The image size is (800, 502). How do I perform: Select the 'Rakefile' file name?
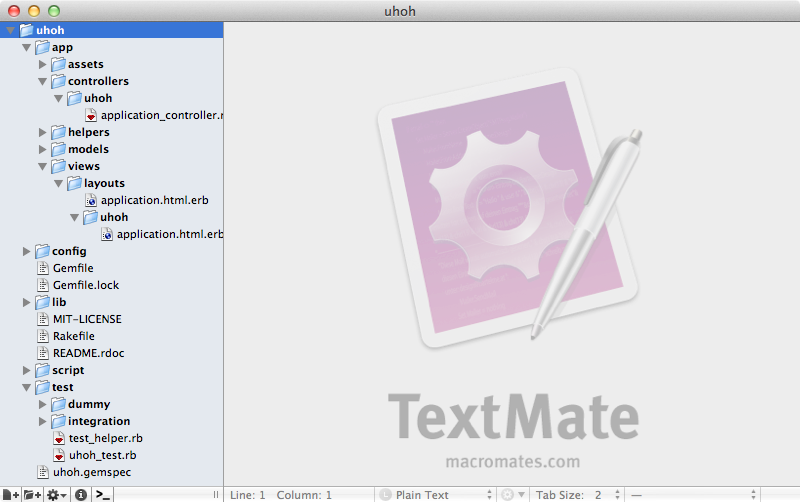pyautogui.click(x=74, y=336)
